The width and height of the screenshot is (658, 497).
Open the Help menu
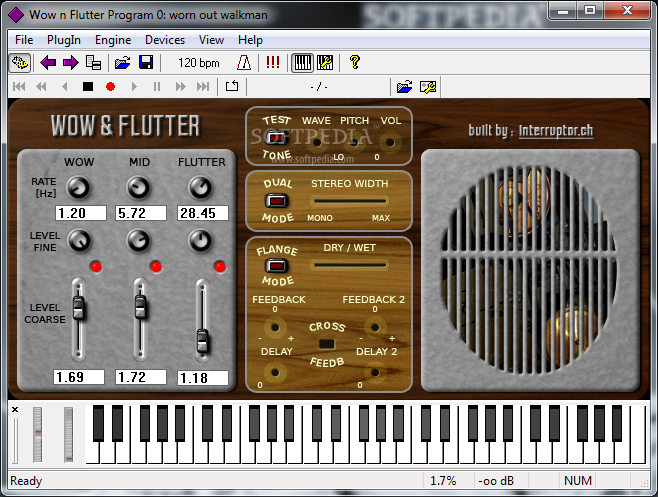click(250, 40)
